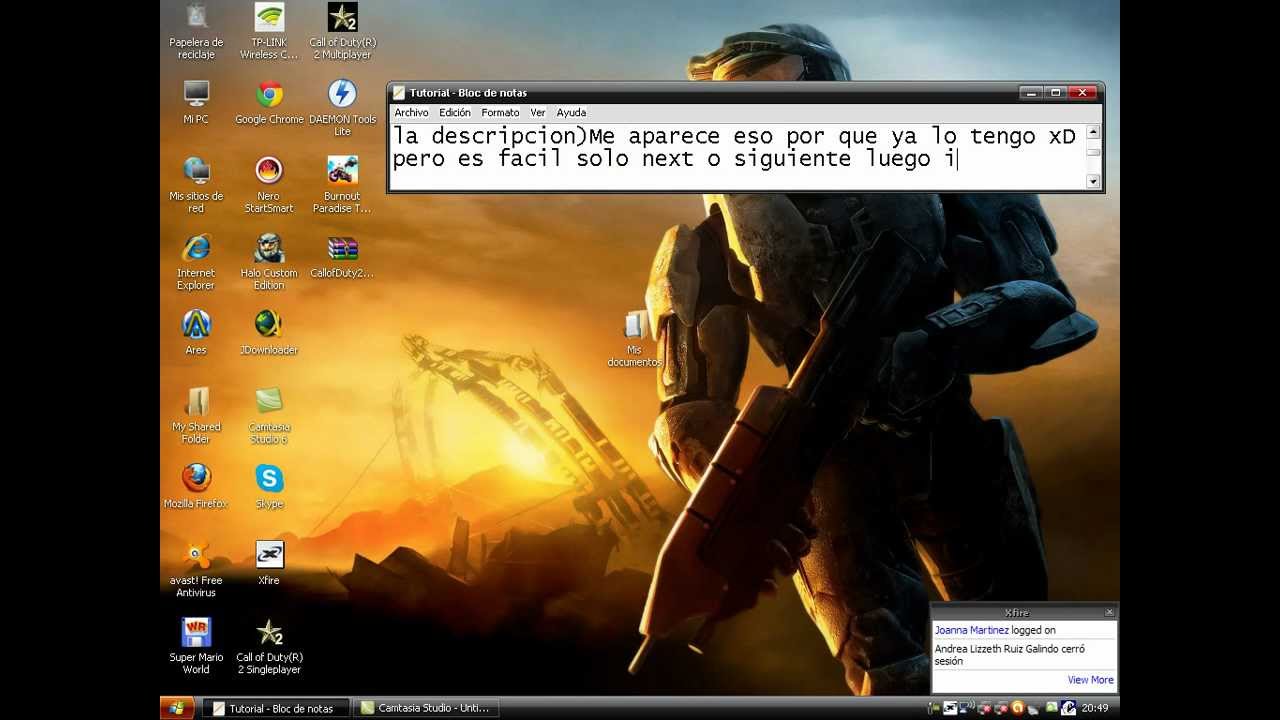Viewport: 1280px width, 720px height.
Task: Select the Halo Custom Edition icon
Action: [269, 262]
